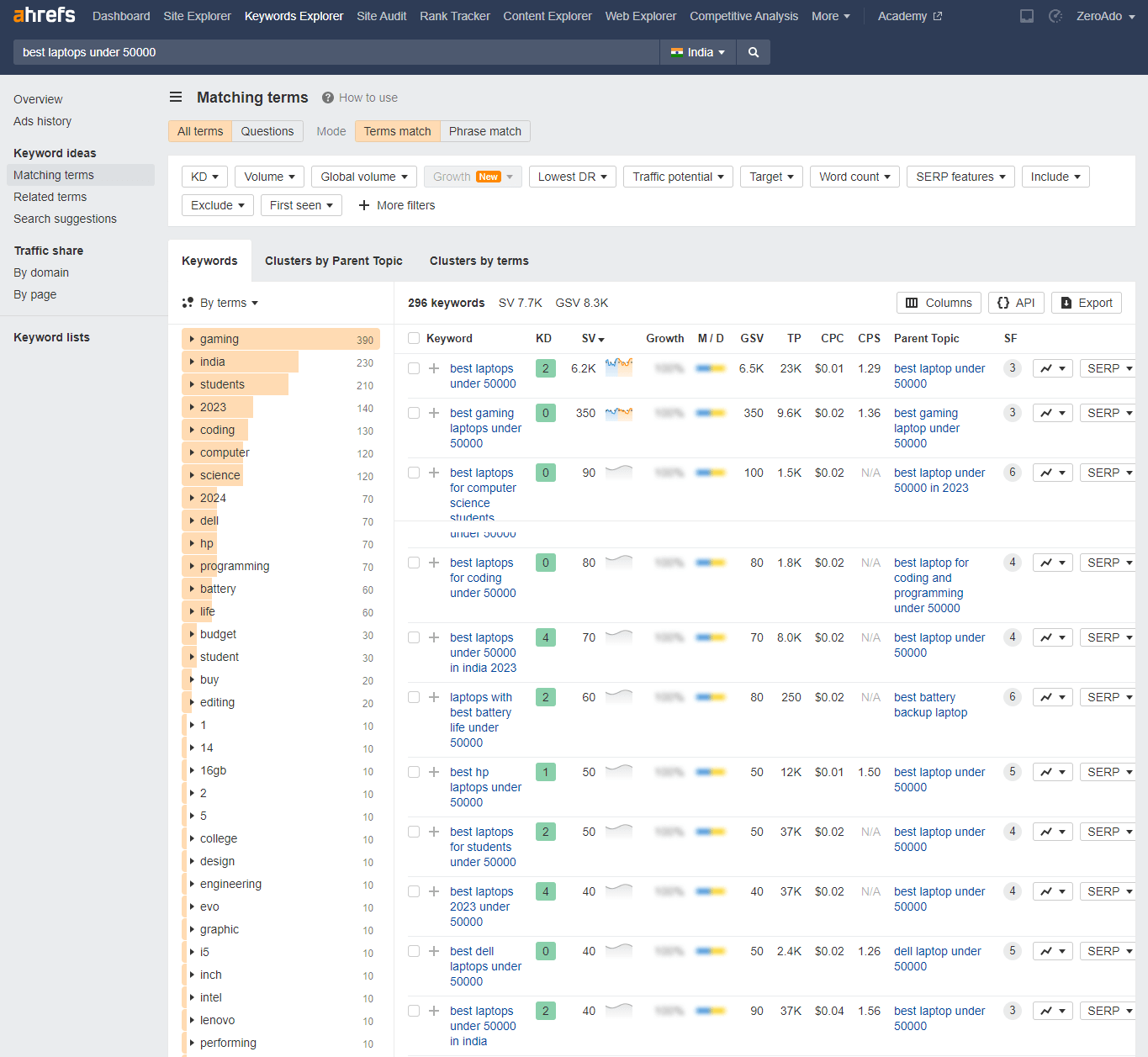Click the By terms grouping icon
Viewport: 1148px width, 1057px height.
coord(188,303)
